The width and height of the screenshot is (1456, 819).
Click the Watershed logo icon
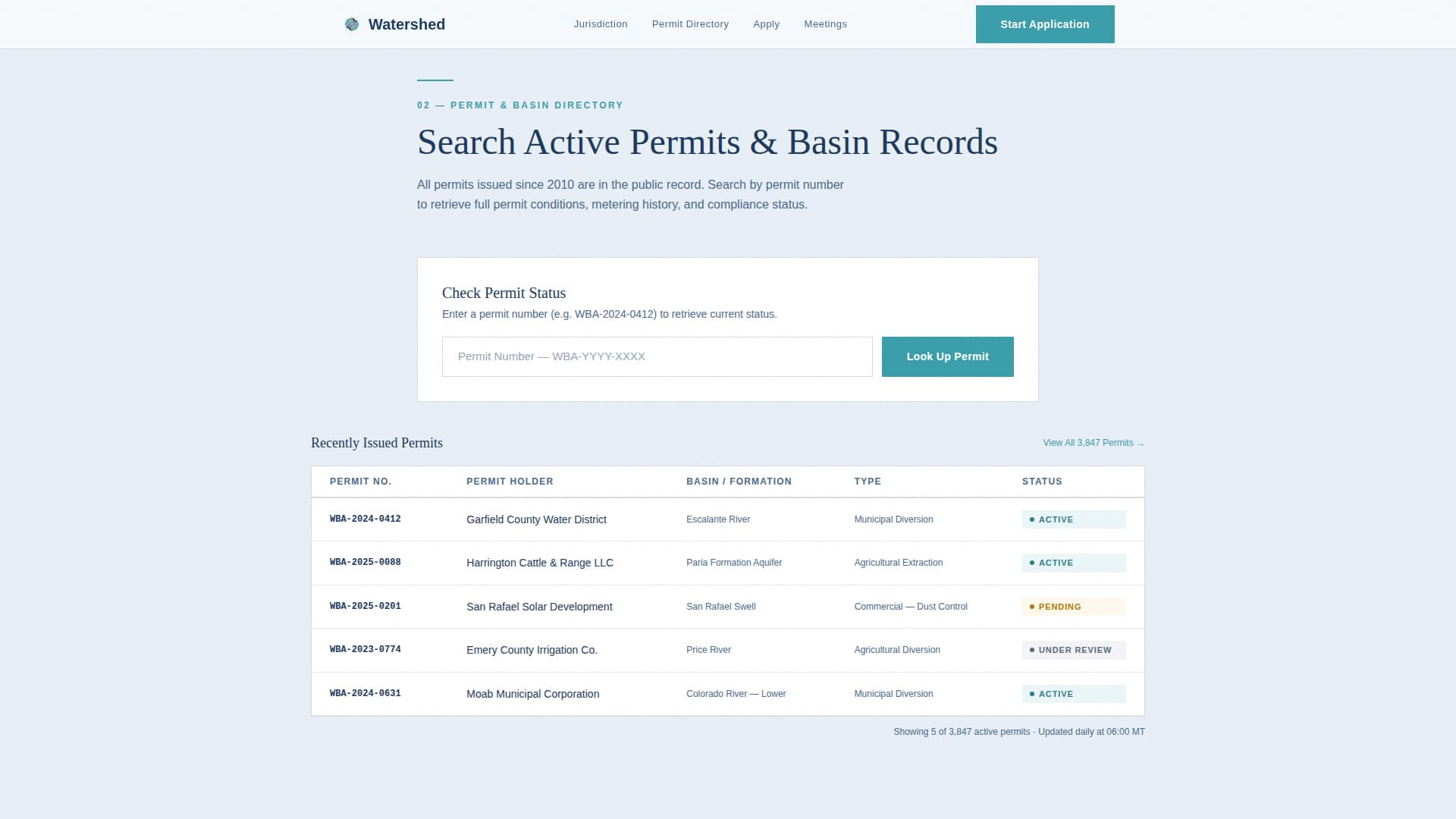point(352,24)
